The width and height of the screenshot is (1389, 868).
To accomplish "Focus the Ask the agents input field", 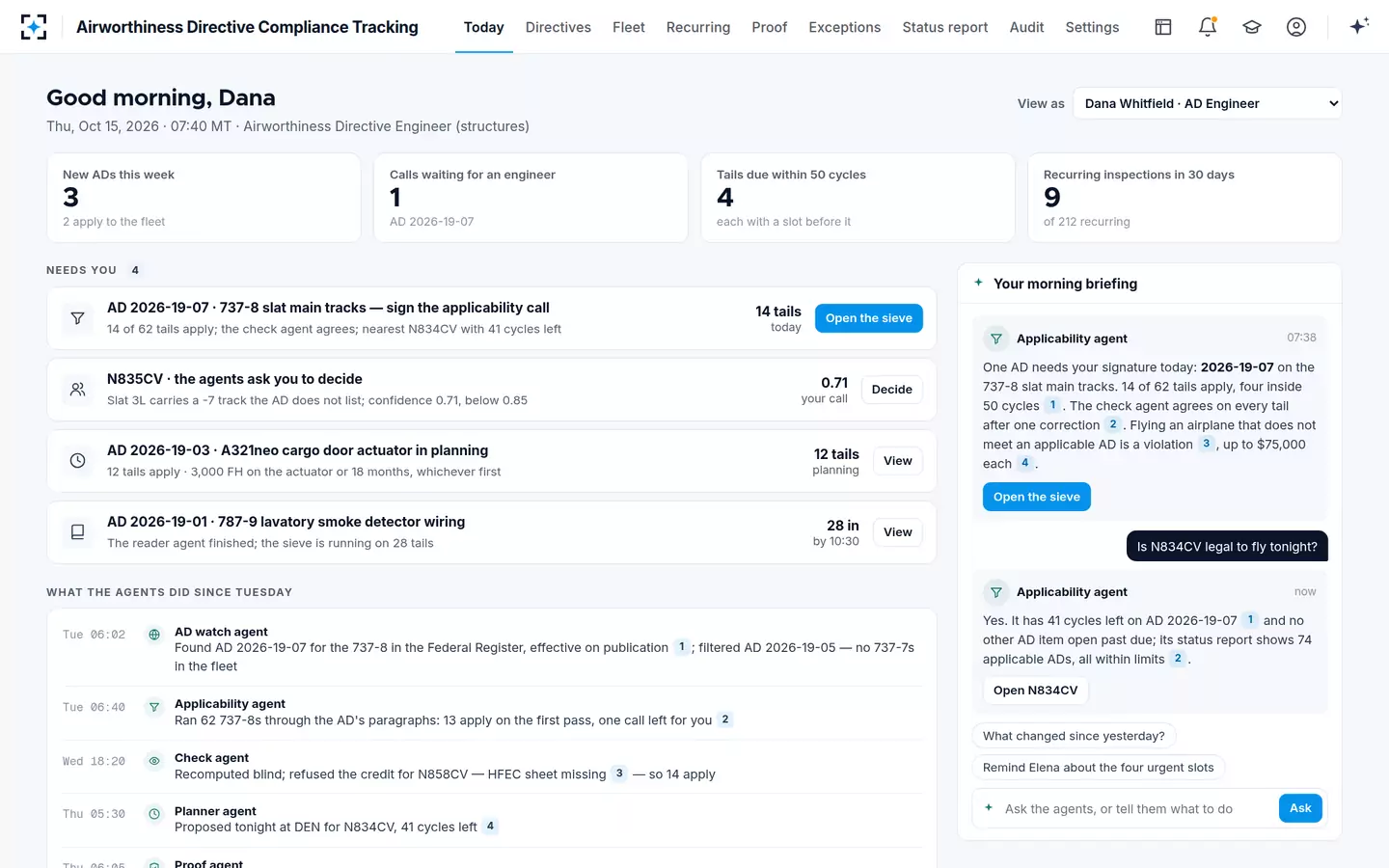I will pos(1136,809).
